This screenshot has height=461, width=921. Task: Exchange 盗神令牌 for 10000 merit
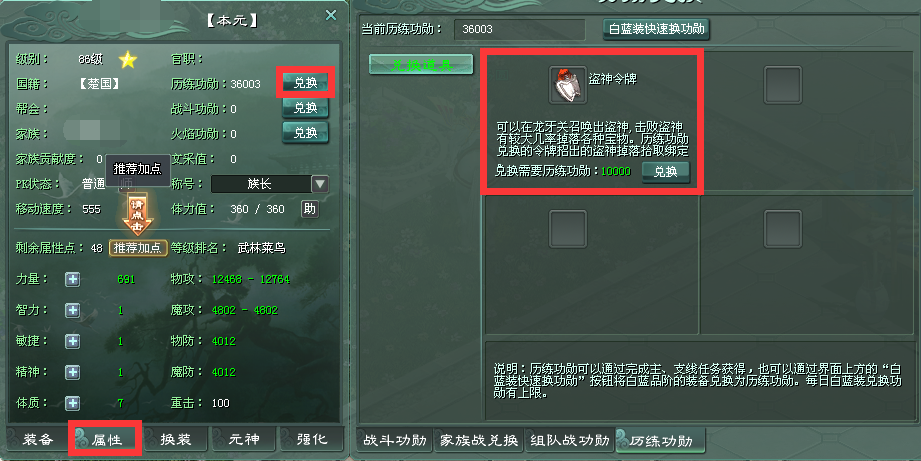click(665, 171)
